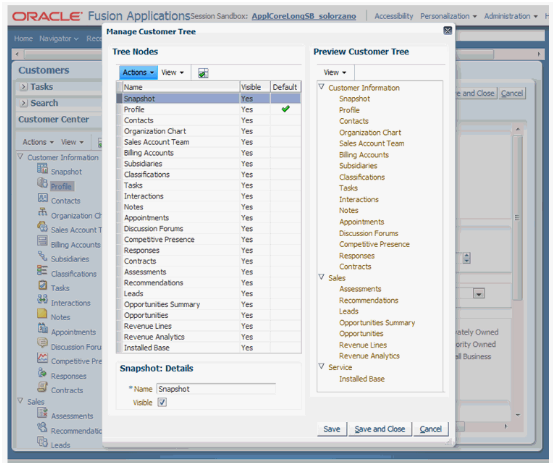Open the Actions menu in Tree Nodes
Viewport: 555px width, 465px height.
click(x=138, y=73)
